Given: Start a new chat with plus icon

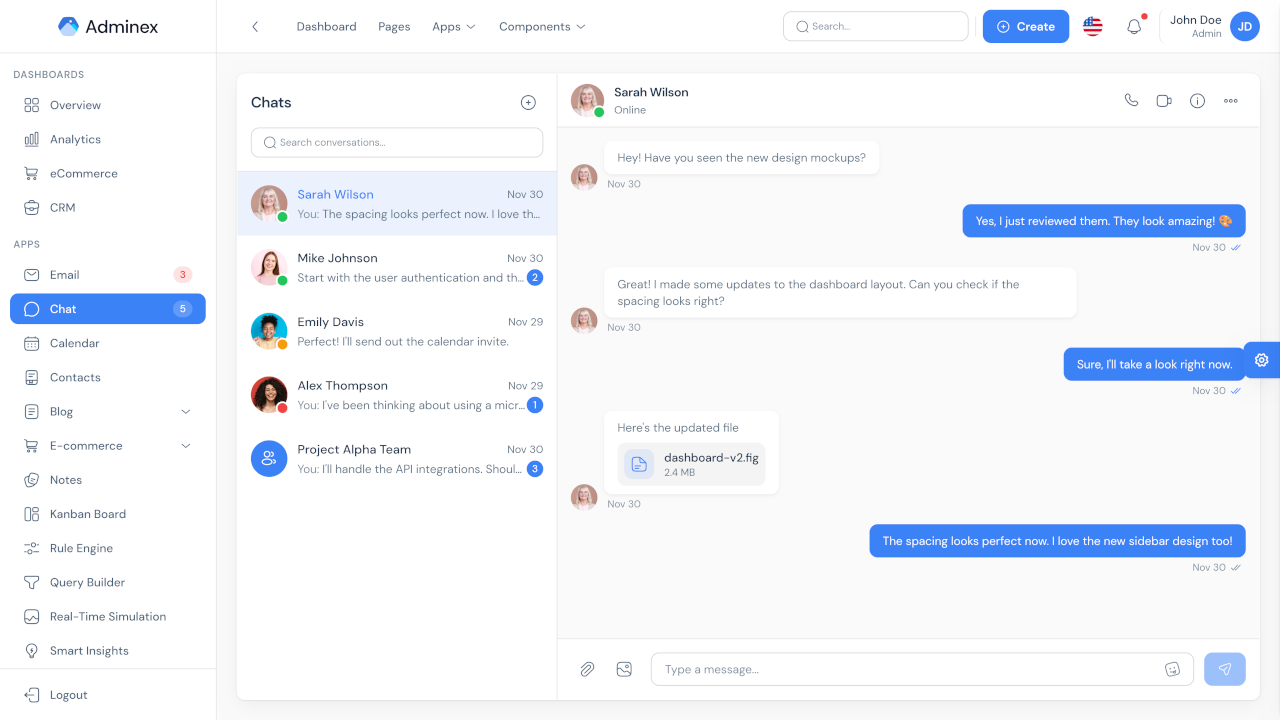Looking at the screenshot, I should pos(528,102).
